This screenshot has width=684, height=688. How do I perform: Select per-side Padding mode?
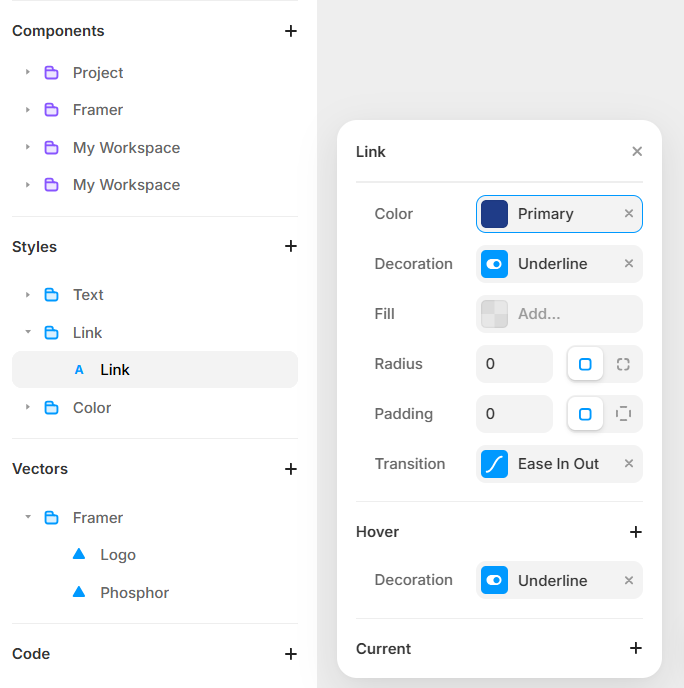623,414
